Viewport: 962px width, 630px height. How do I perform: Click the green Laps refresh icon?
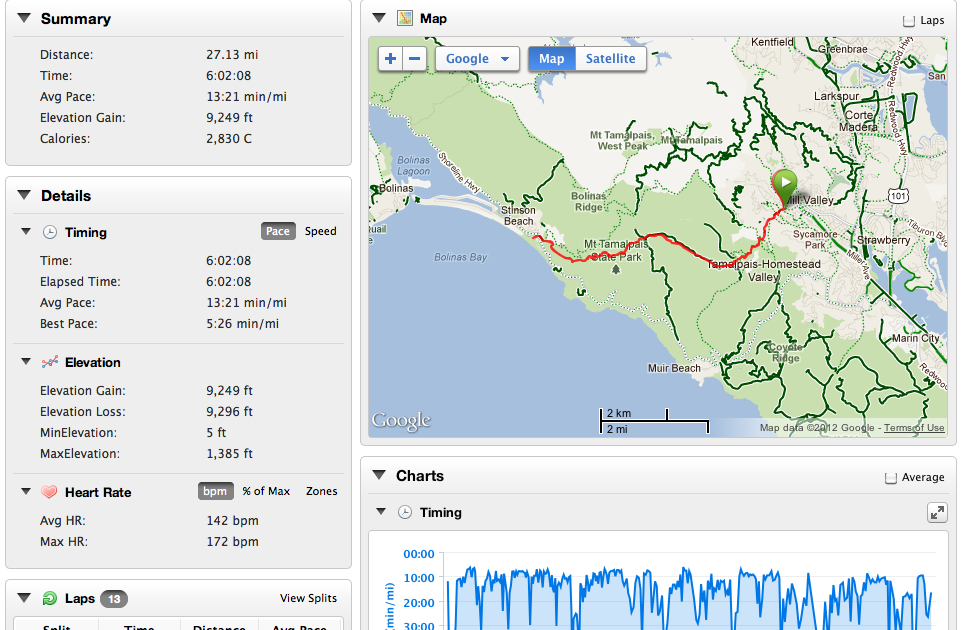click(x=50, y=599)
